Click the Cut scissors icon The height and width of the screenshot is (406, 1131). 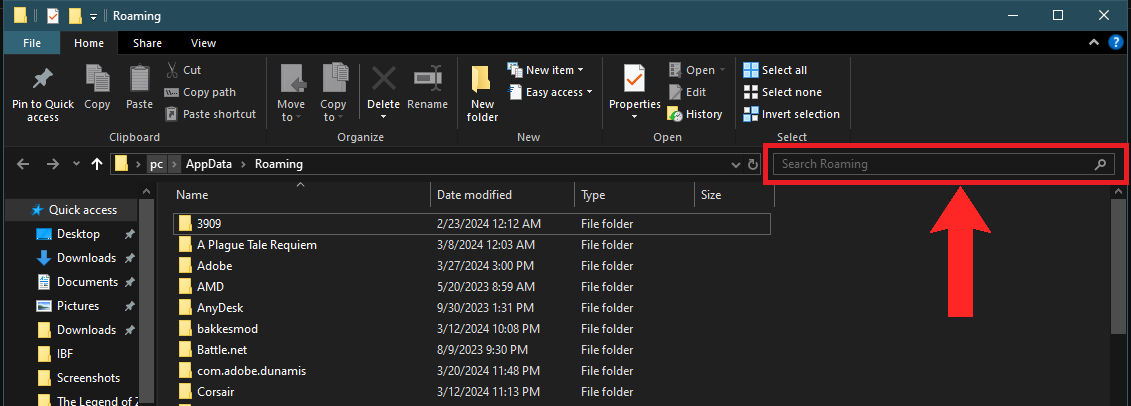171,70
